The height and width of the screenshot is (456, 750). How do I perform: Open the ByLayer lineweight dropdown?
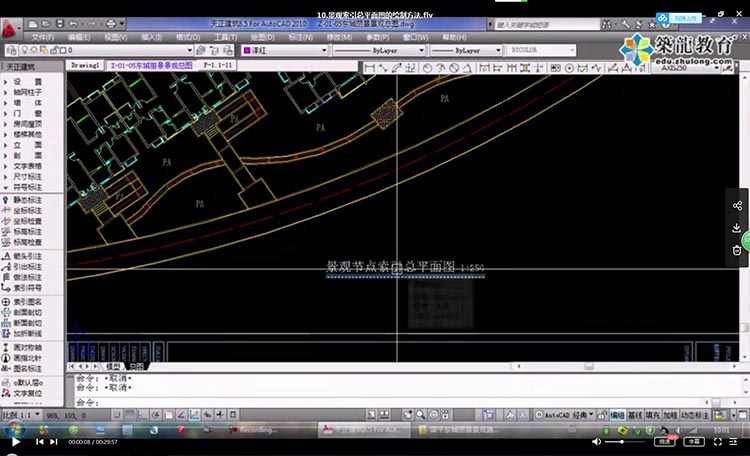[x=498, y=50]
